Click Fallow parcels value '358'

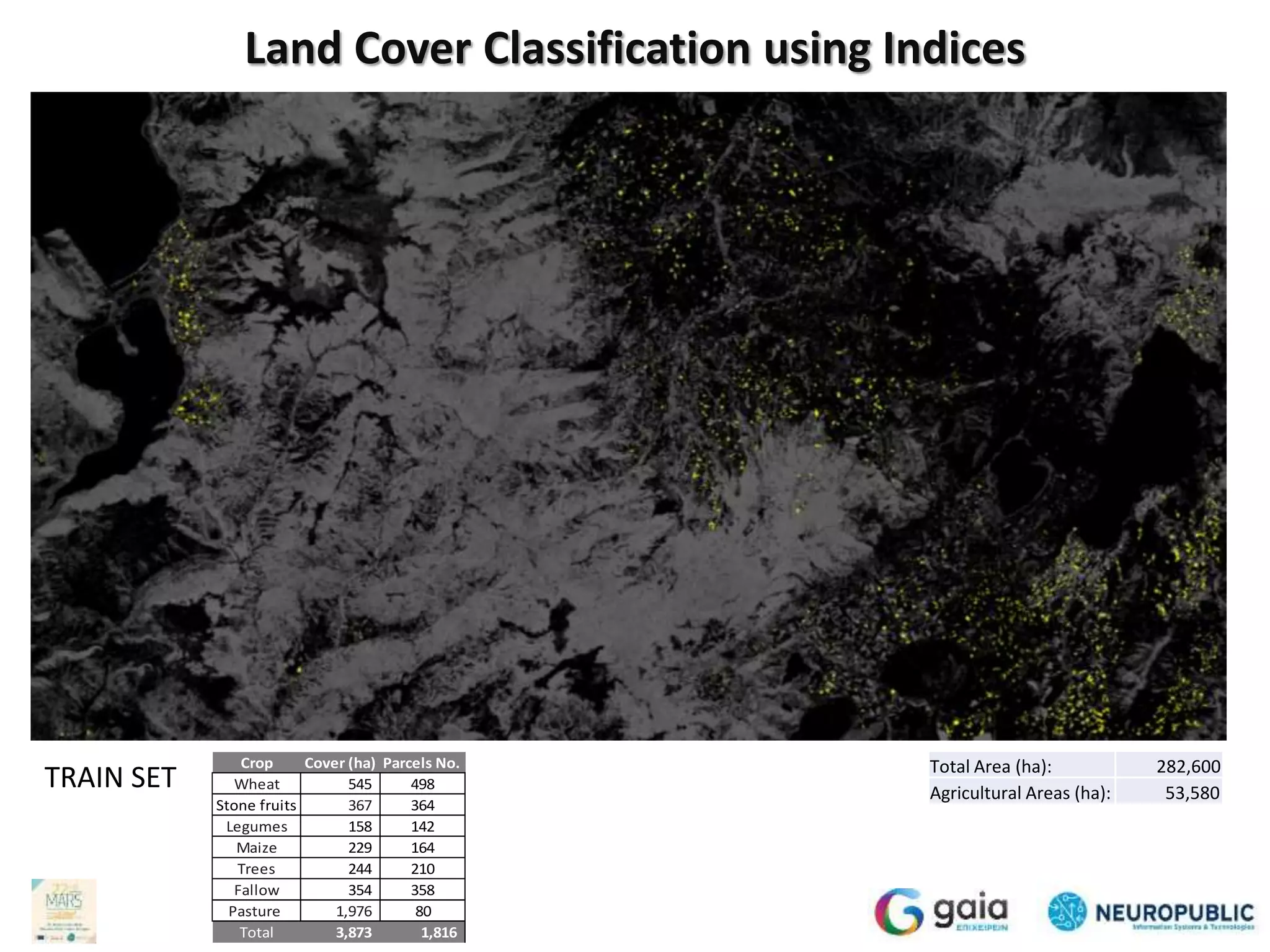tap(422, 889)
